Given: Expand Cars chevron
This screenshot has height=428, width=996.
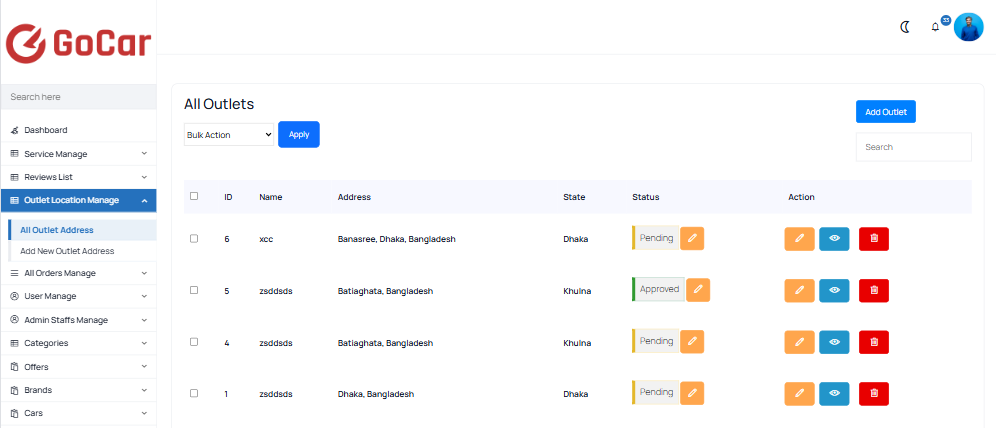Looking at the screenshot, I should tap(144, 413).
